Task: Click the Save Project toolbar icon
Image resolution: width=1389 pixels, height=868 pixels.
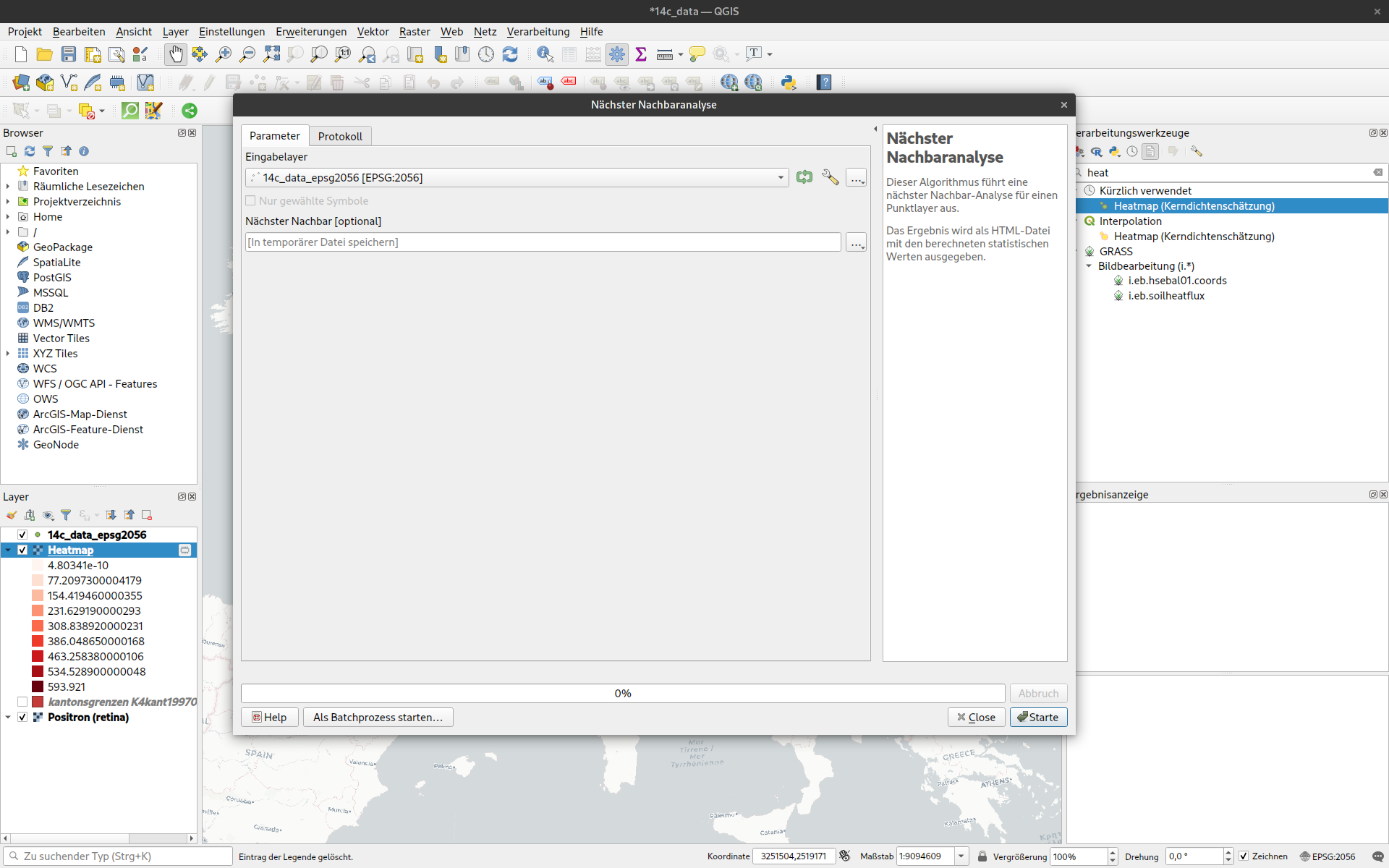Action: tap(69, 54)
